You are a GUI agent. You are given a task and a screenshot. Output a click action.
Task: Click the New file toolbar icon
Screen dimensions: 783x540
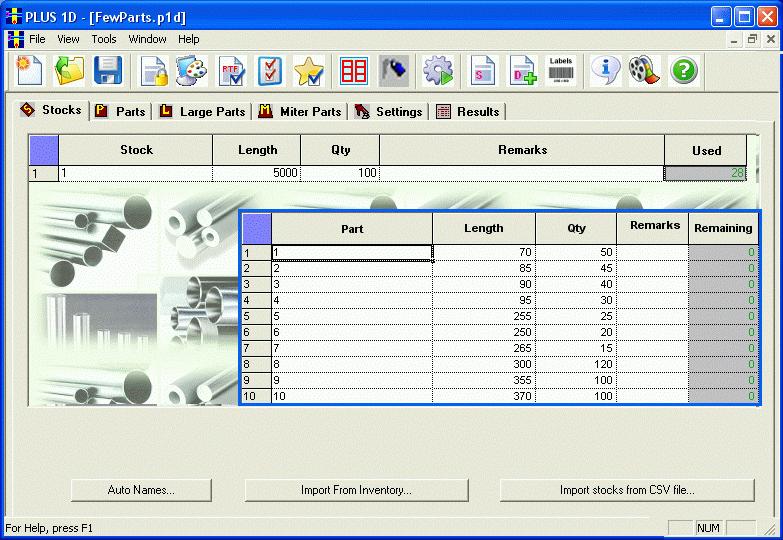[29, 70]
